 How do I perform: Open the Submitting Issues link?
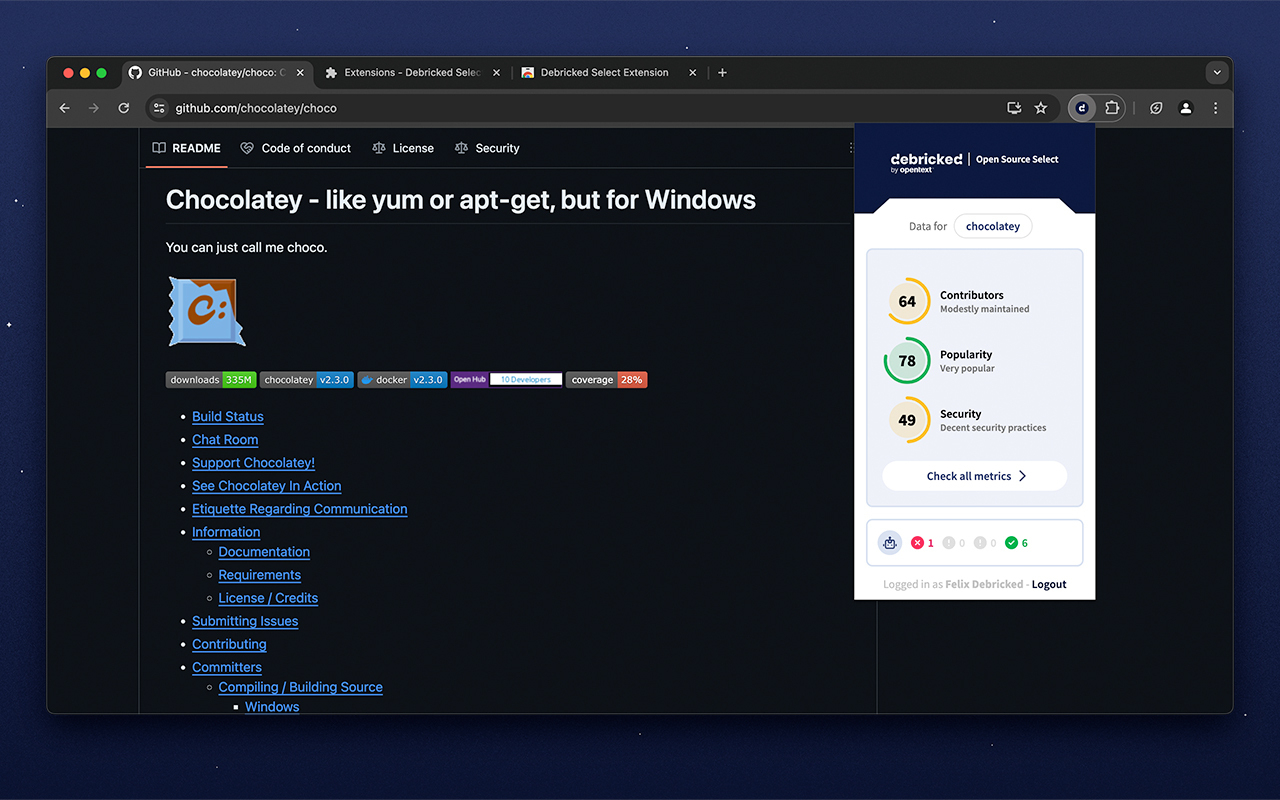(245, 621)
